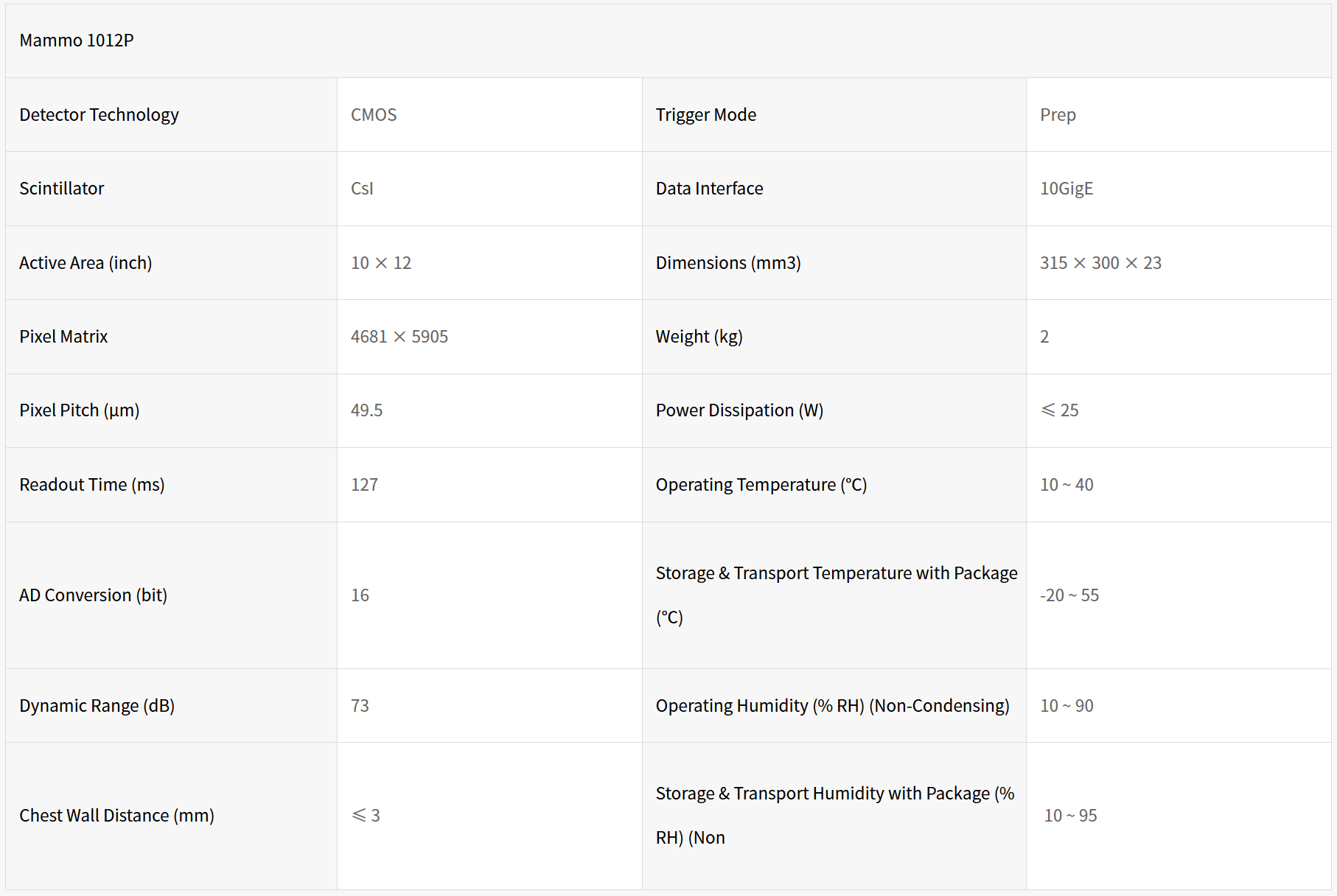
Task: Select the Operating Temperature label
Action: (x=761, y=485)
